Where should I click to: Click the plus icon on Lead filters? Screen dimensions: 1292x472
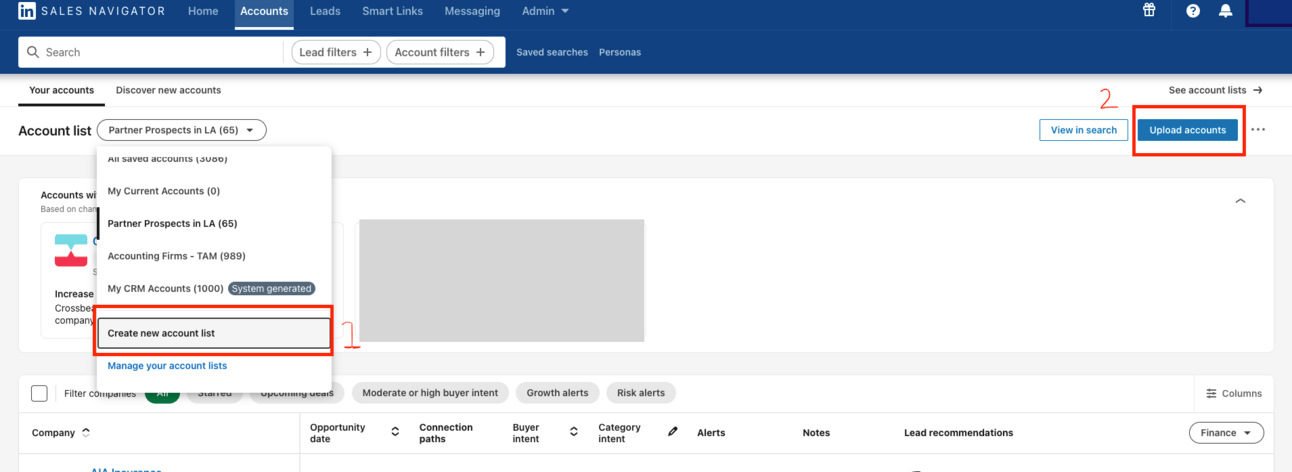click(x=367, y=52)
